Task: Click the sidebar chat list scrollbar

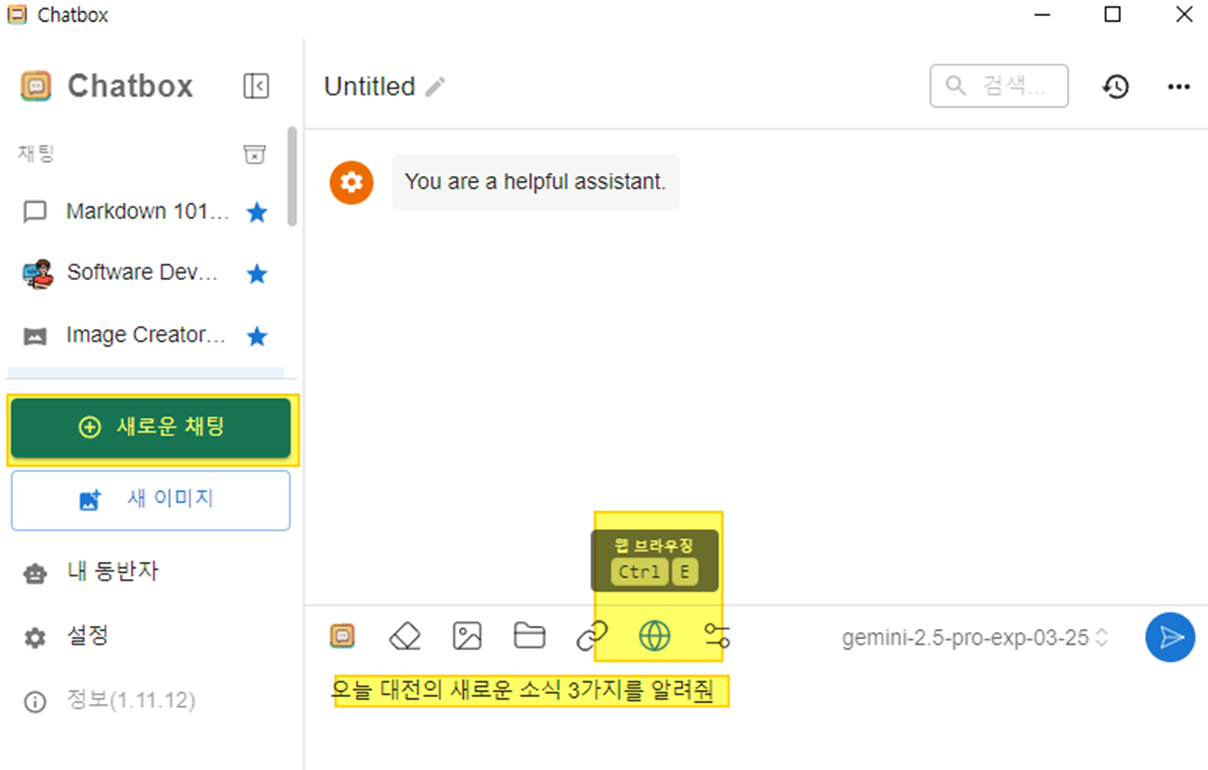Action: [292, 176]
